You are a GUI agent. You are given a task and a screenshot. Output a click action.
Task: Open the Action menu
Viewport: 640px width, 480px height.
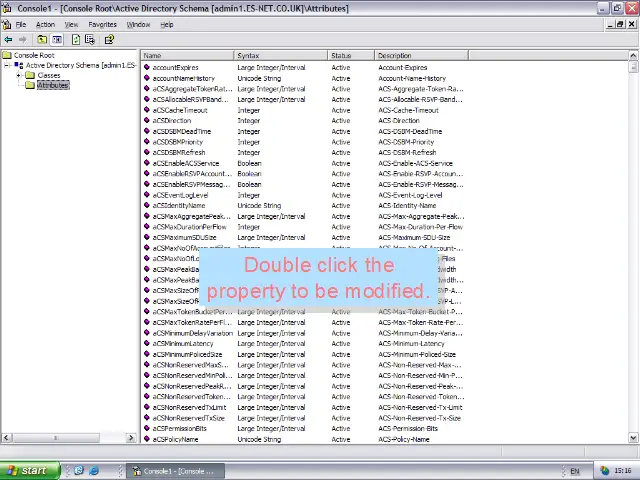click(x=45, y=24)
